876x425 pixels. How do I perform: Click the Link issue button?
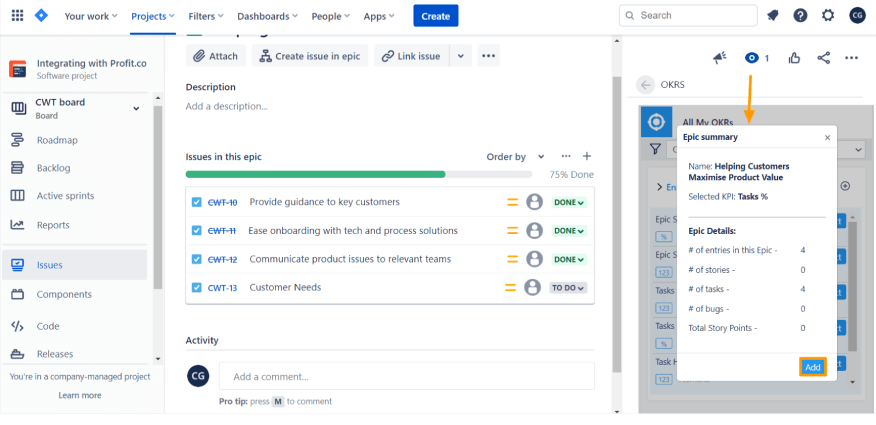[x=412, y=56]
